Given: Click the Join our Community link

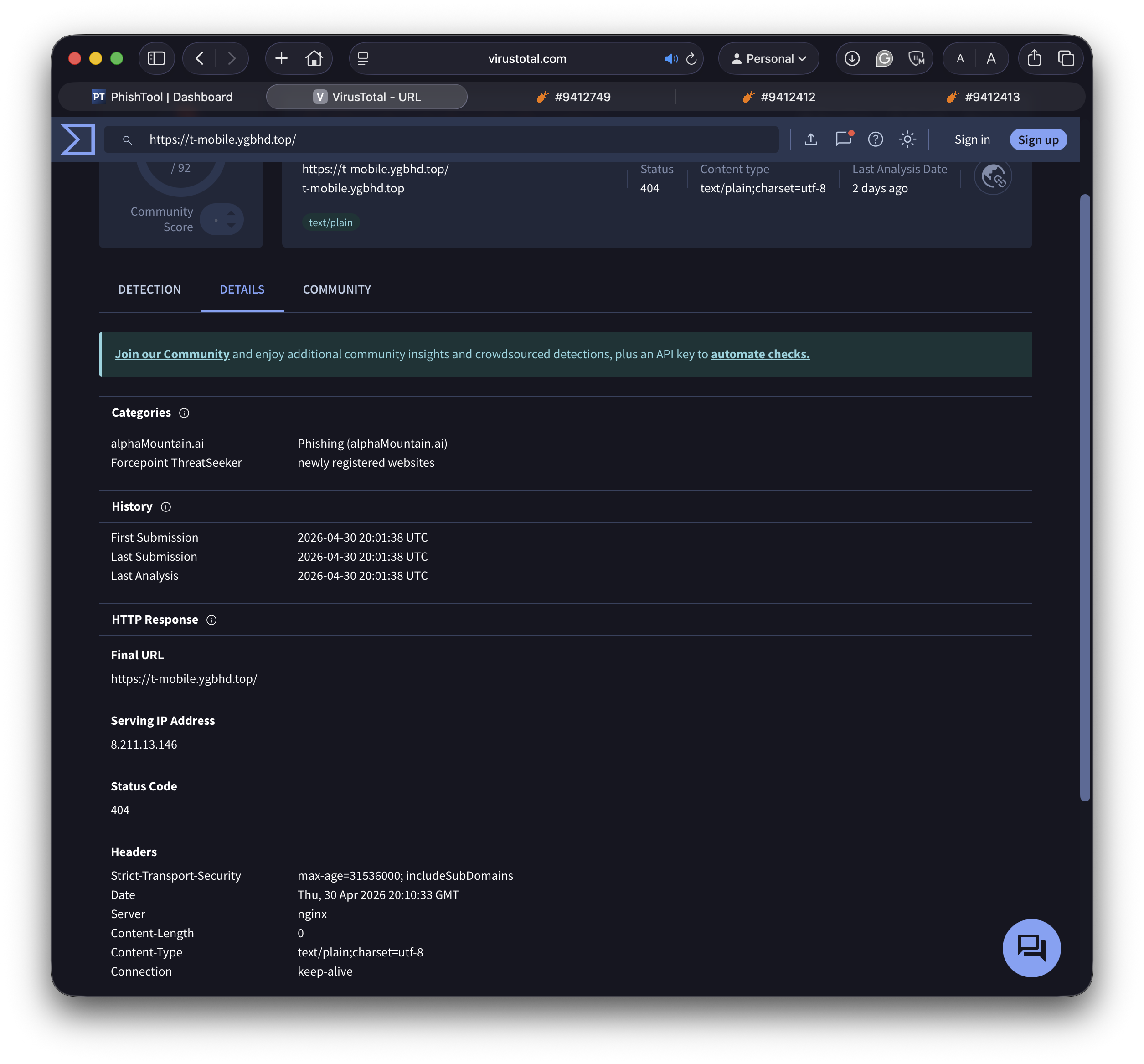Looking at the screenshot, I should (172, 354).
